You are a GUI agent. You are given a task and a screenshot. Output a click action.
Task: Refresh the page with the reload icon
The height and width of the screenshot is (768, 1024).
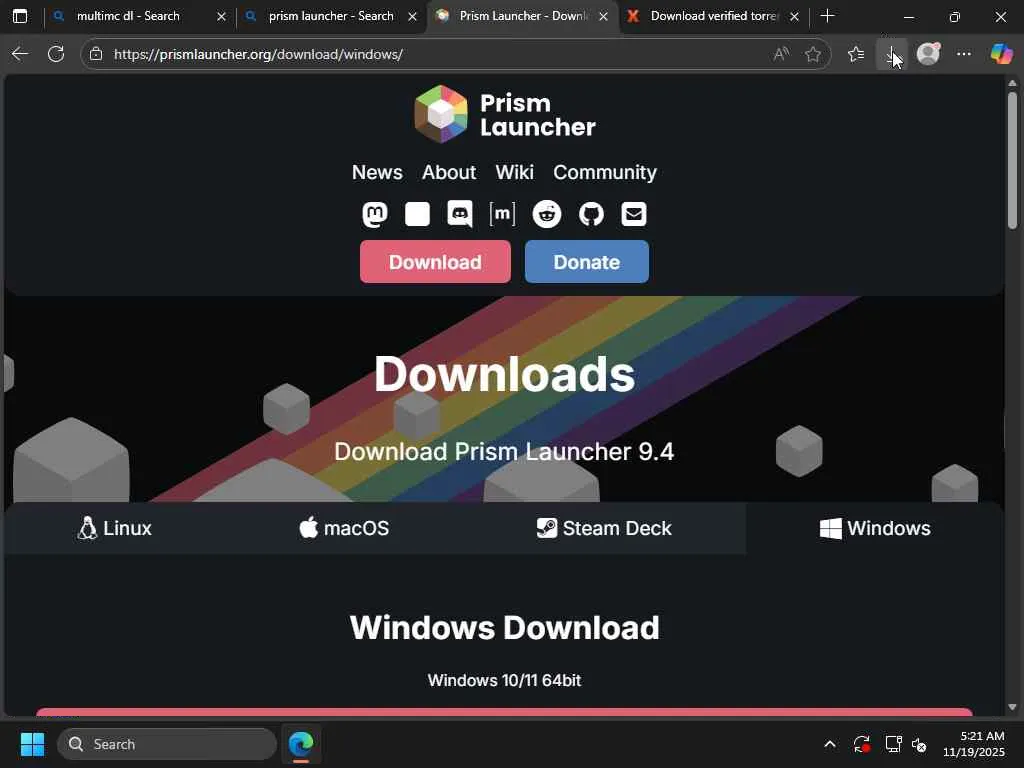click(56, 54)
